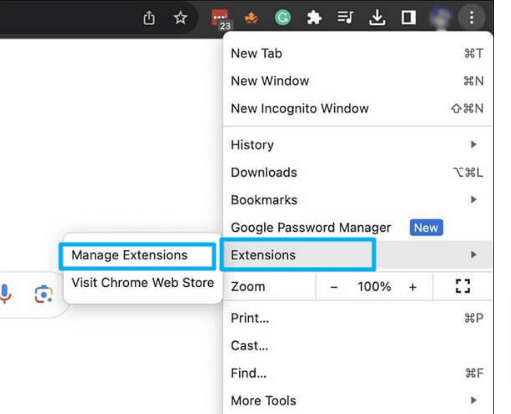511x414 pixels.
Task: Click the orange leaf extension icon
Action: point(251,18)
